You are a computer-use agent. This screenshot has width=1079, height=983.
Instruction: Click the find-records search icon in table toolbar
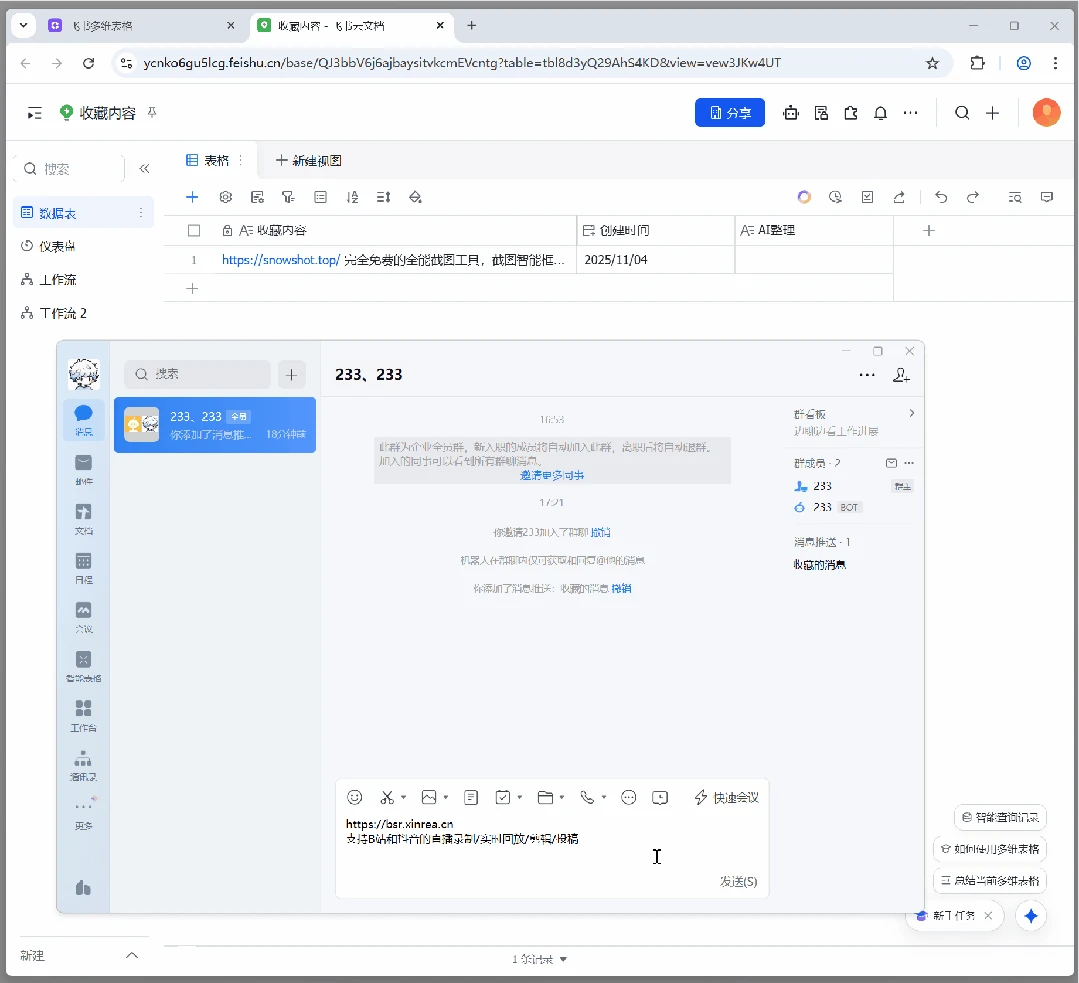[1015, 198]
